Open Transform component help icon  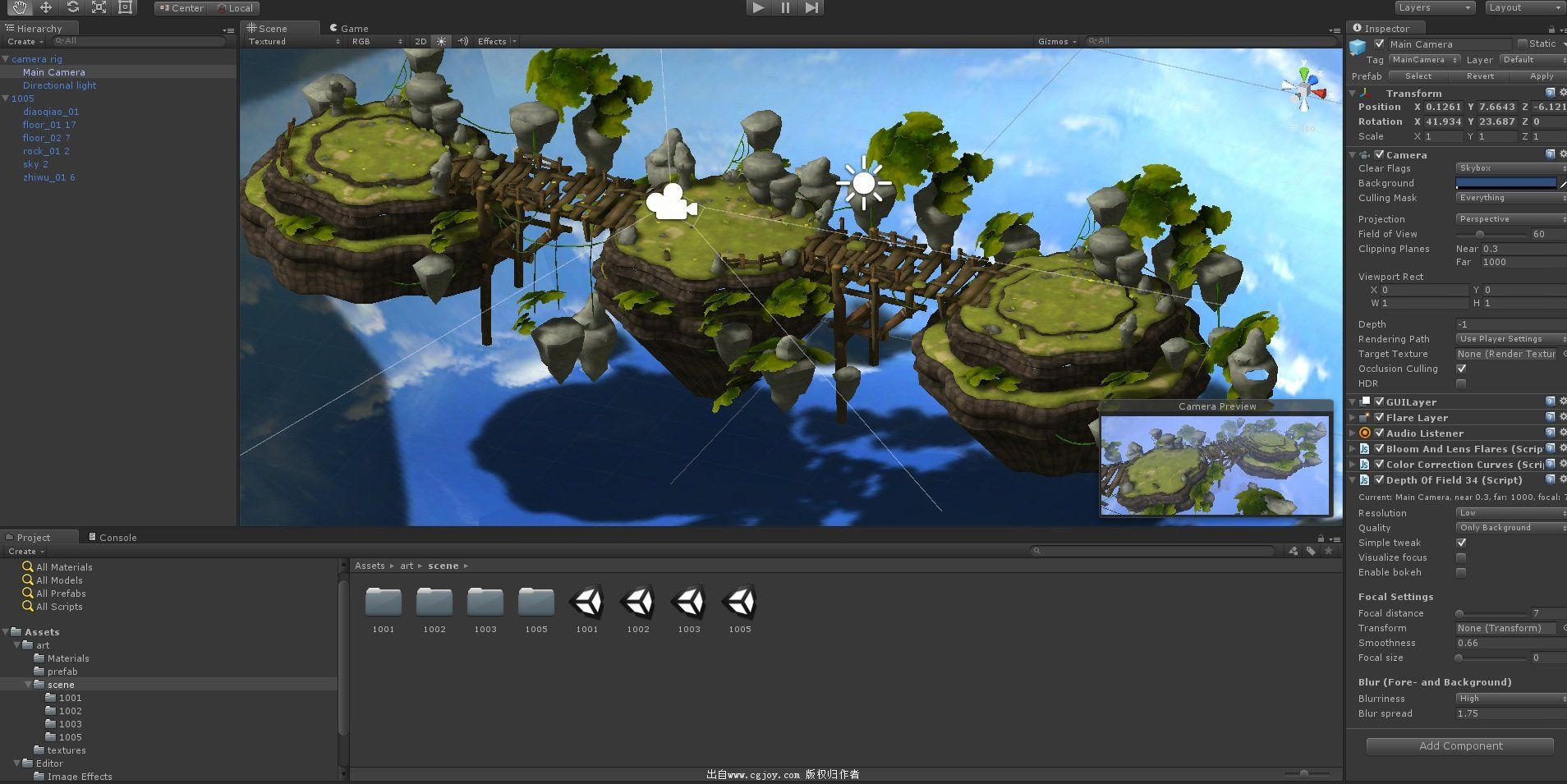pos(1550,93)
